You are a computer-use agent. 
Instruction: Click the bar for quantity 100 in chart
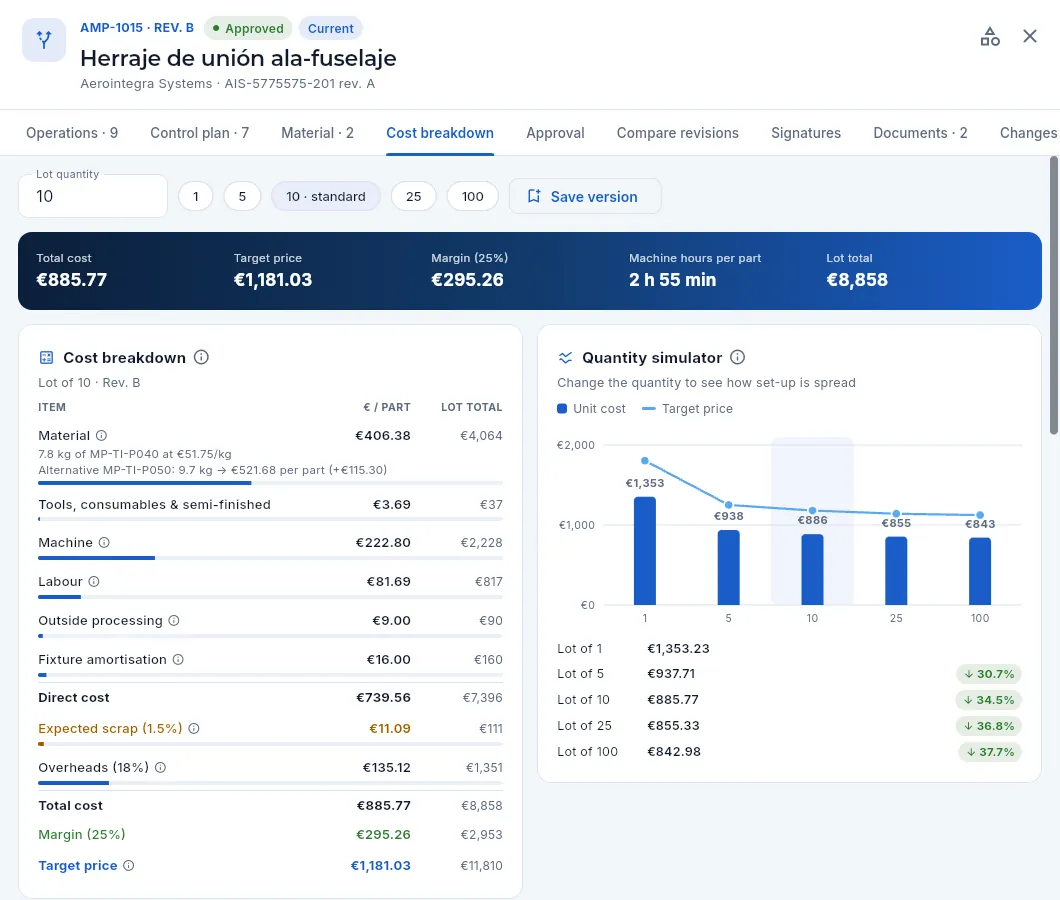[980, 571]
